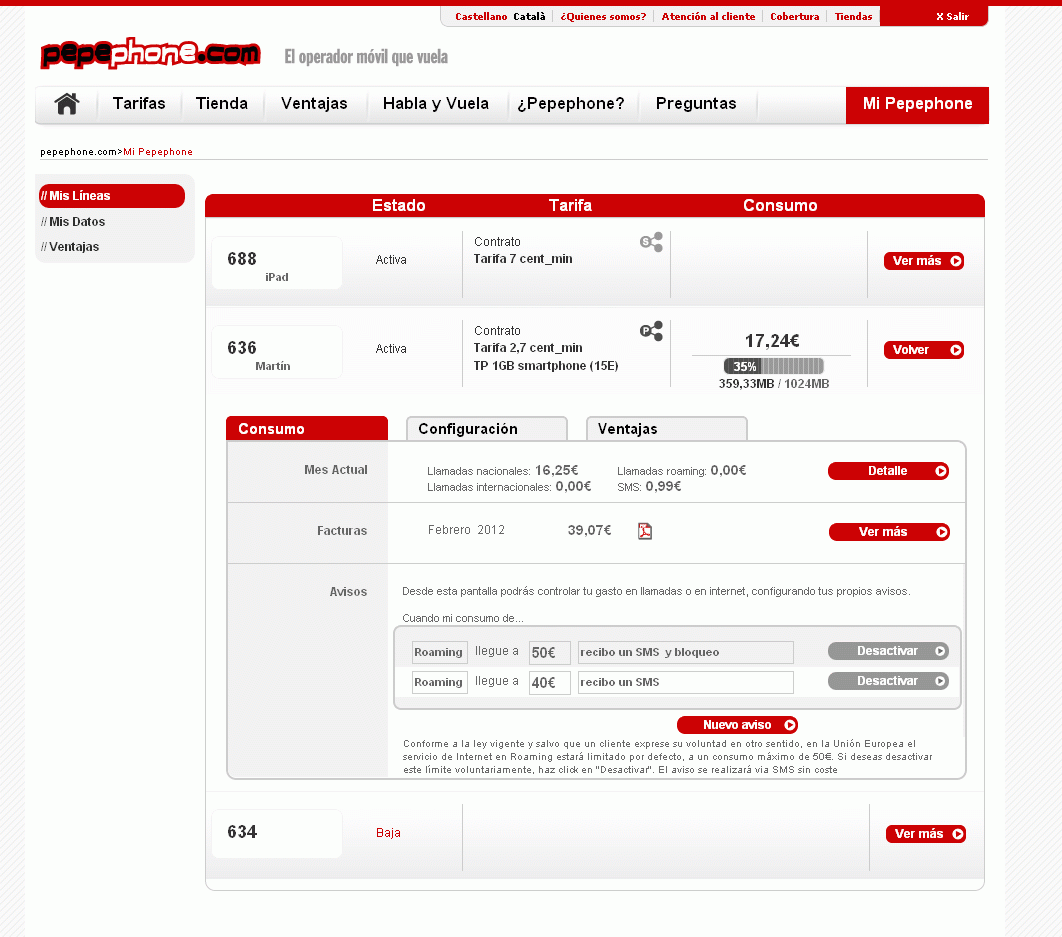Click Ver más for line 634
The width and height of the screenshot is (1062, 937).
pos(926,834)
